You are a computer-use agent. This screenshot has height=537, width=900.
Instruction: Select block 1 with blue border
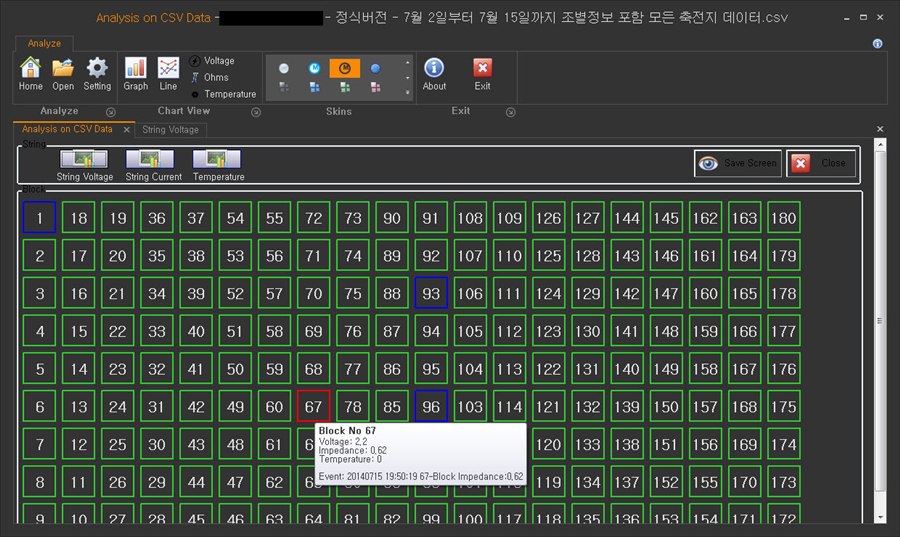point(39,217)
